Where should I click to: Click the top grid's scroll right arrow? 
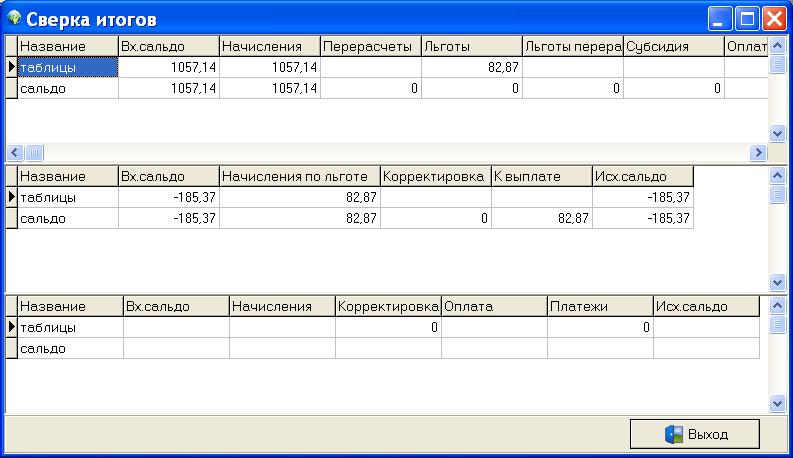tap(758, 152)
